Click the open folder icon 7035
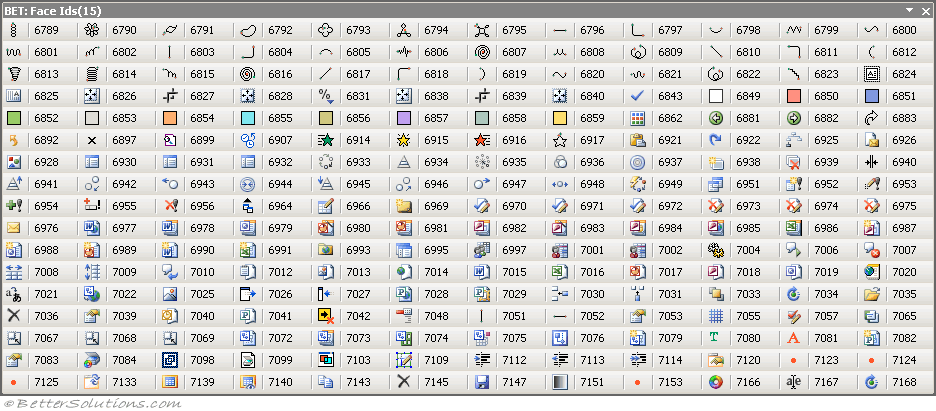Image resolution: width=936 pixels, height=411 pixels. pyautogui.click(x=872, y=293)
